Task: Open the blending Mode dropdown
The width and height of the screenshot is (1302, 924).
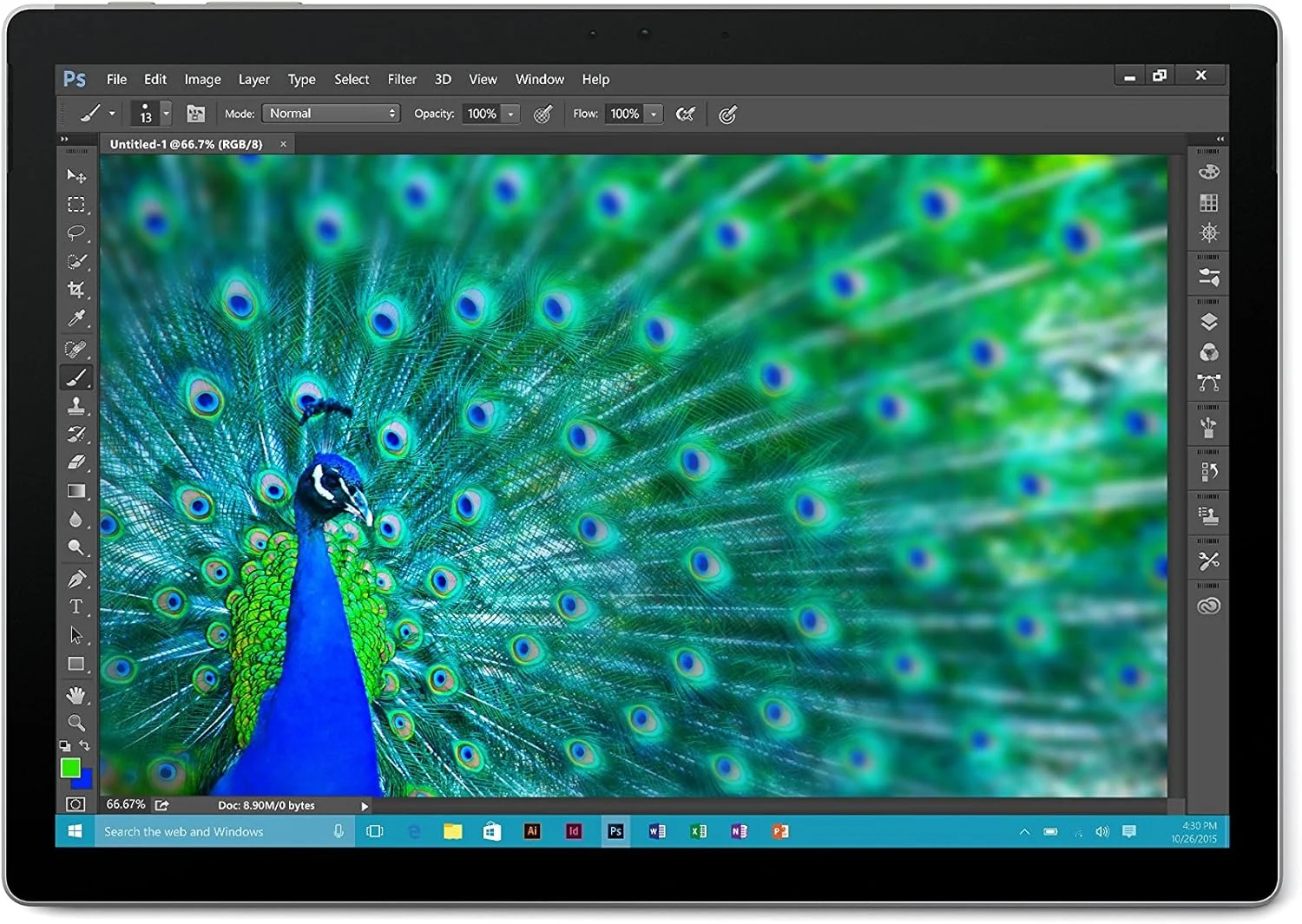Action: click(330, 113)
